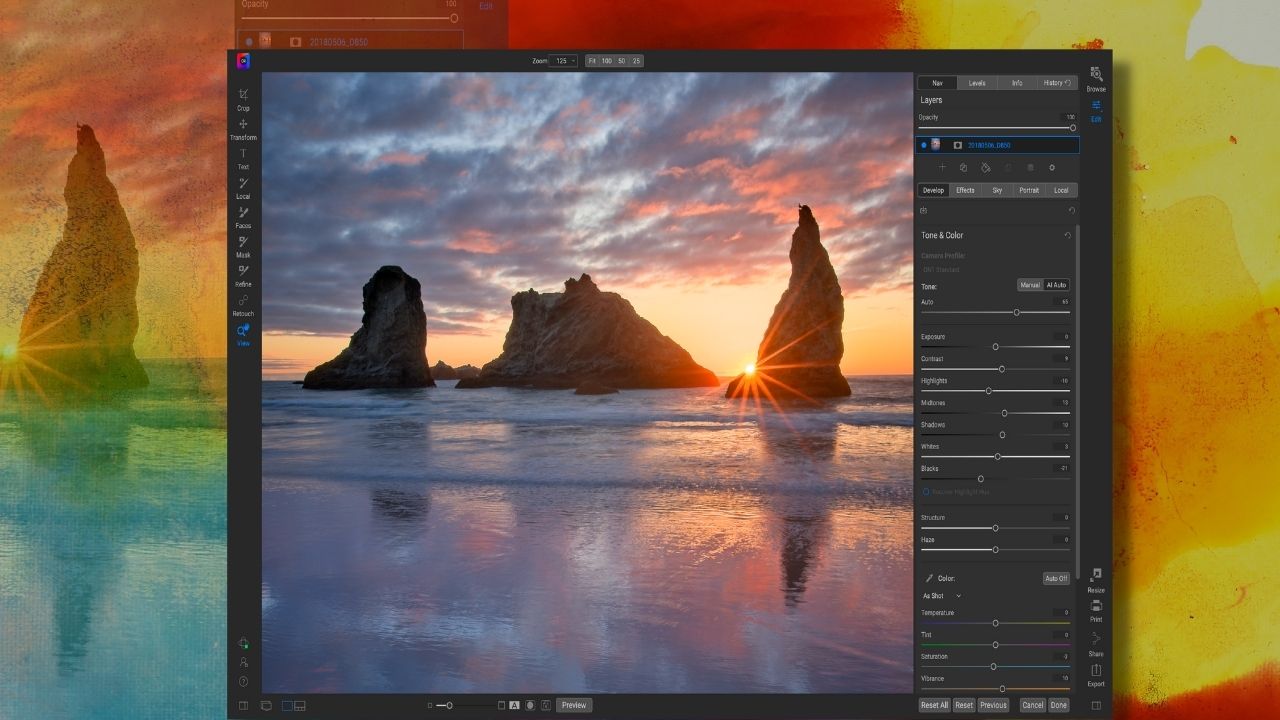Add a new layer with plus icon

click(942, 168)
